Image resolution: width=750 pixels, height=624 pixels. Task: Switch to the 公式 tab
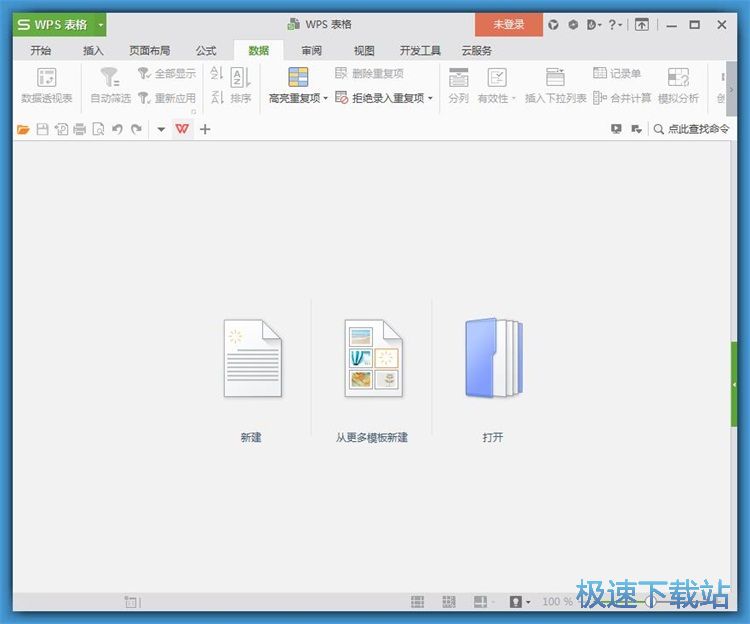206,50
